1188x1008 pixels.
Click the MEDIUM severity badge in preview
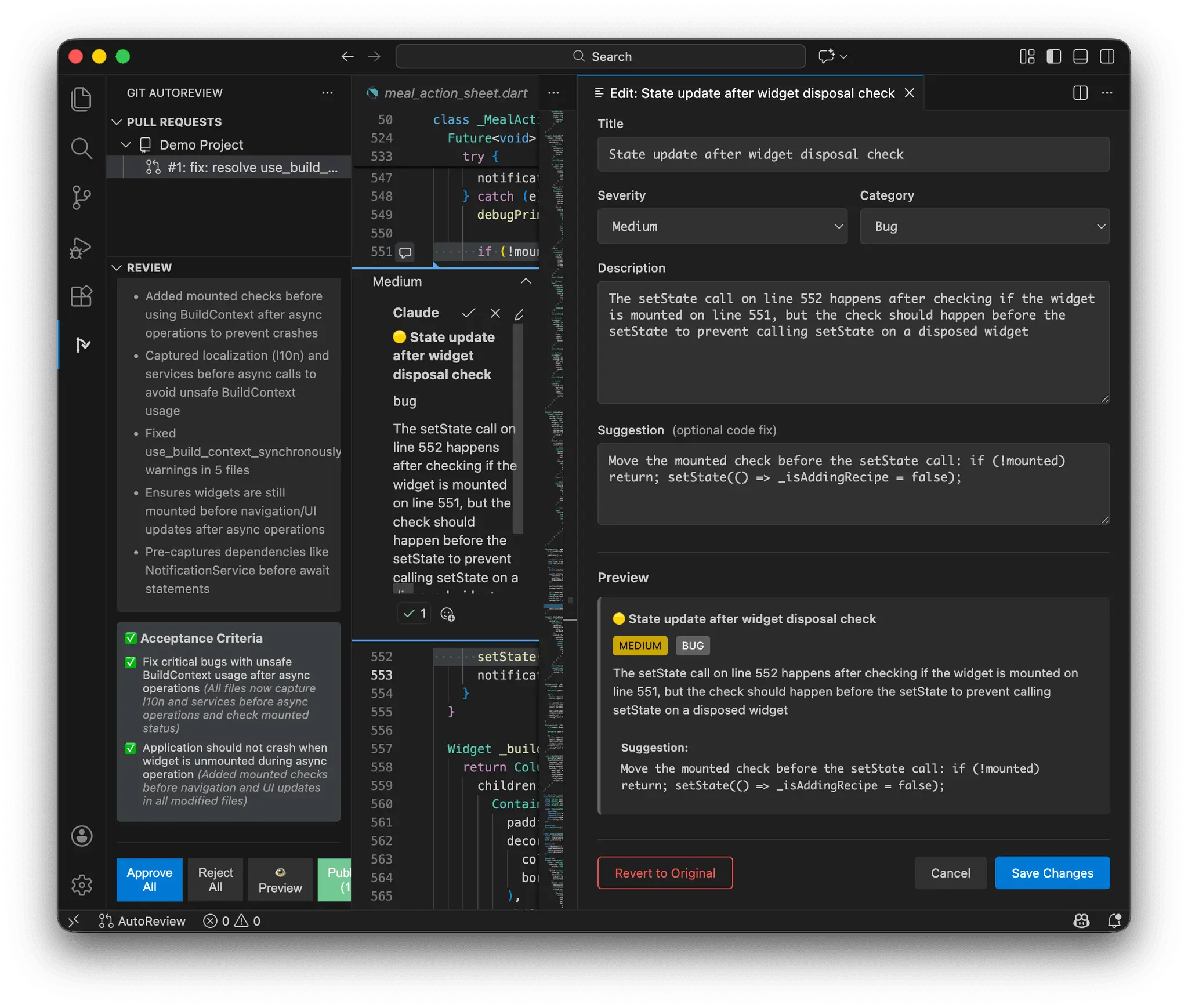coord(640,646)
